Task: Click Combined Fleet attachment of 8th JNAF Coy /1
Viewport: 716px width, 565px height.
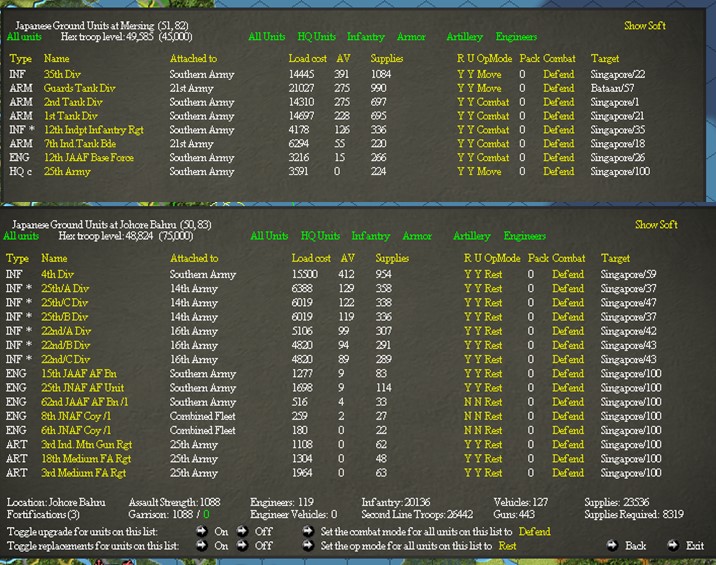Action: click(203, 416)
